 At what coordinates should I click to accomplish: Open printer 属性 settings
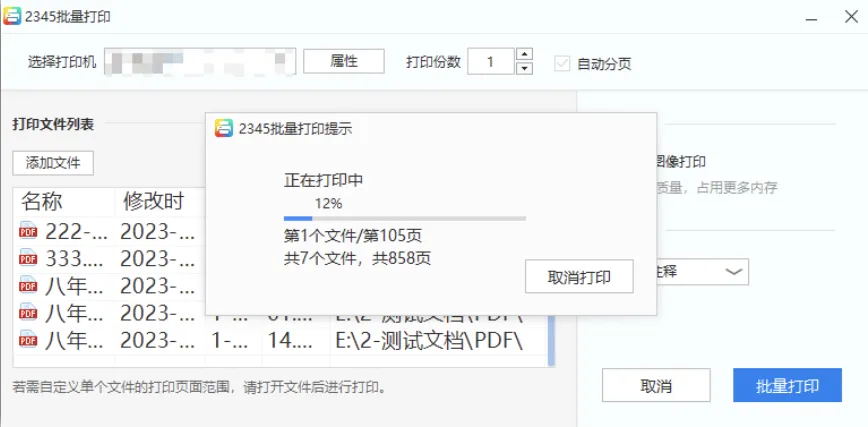coord(344,61)
